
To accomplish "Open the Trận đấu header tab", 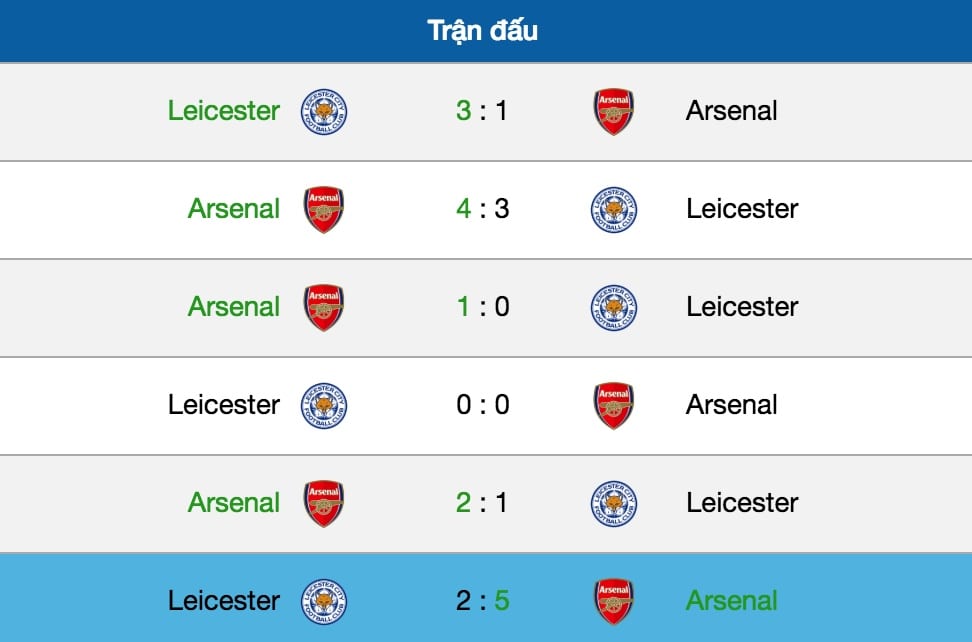I will [486, 30].
